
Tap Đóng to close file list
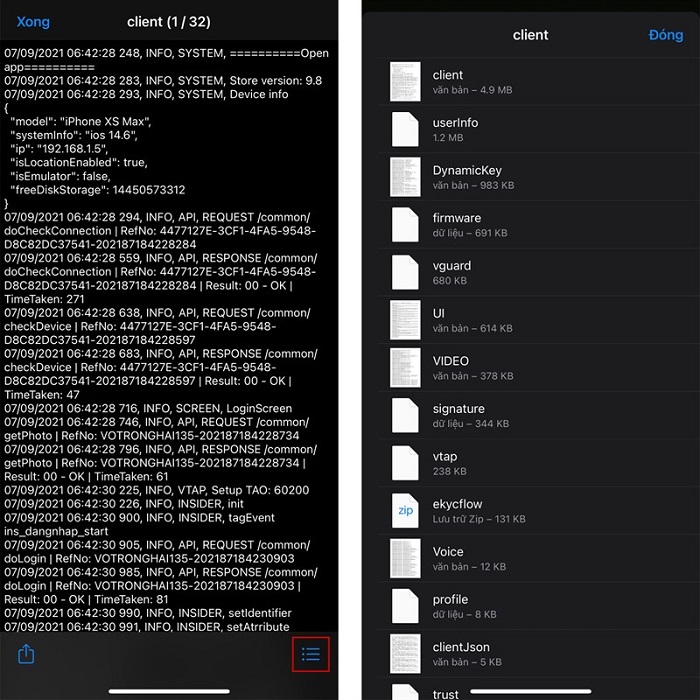pos(665,35)
